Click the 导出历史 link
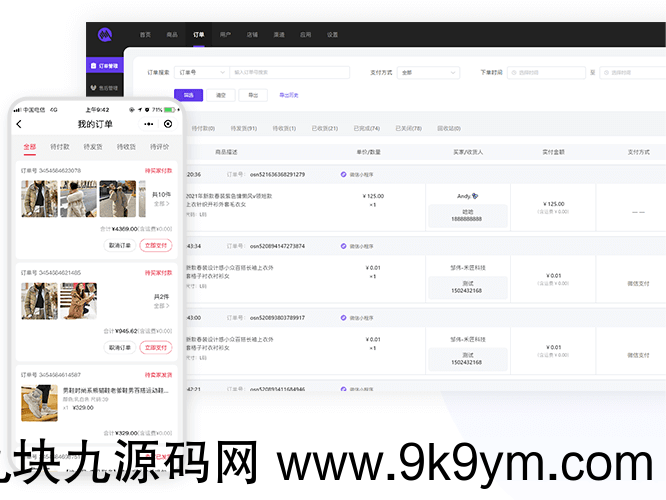 (x=288, y=95)
